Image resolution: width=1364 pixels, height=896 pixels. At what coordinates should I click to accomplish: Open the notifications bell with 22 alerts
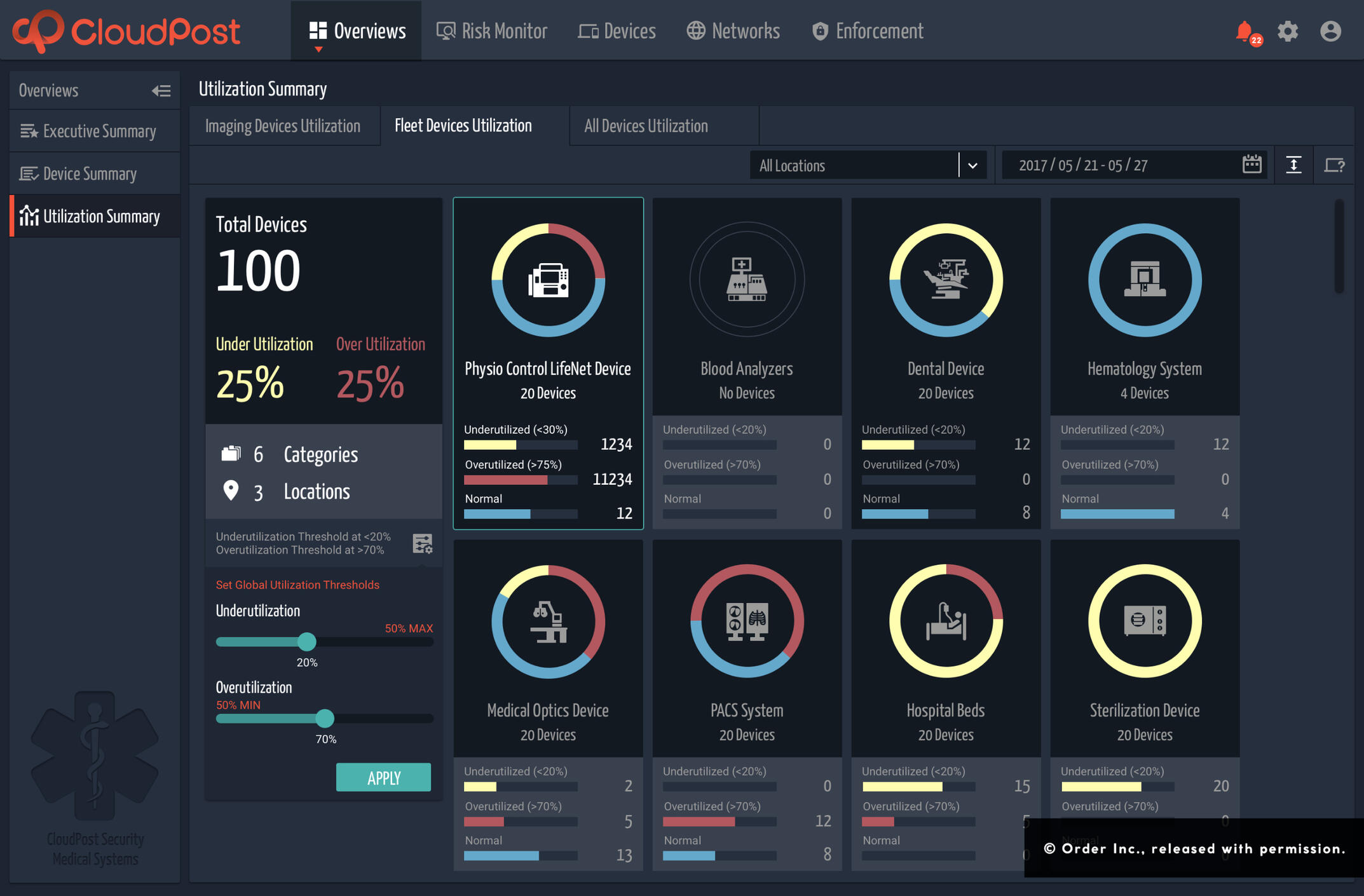(1245, 32)
